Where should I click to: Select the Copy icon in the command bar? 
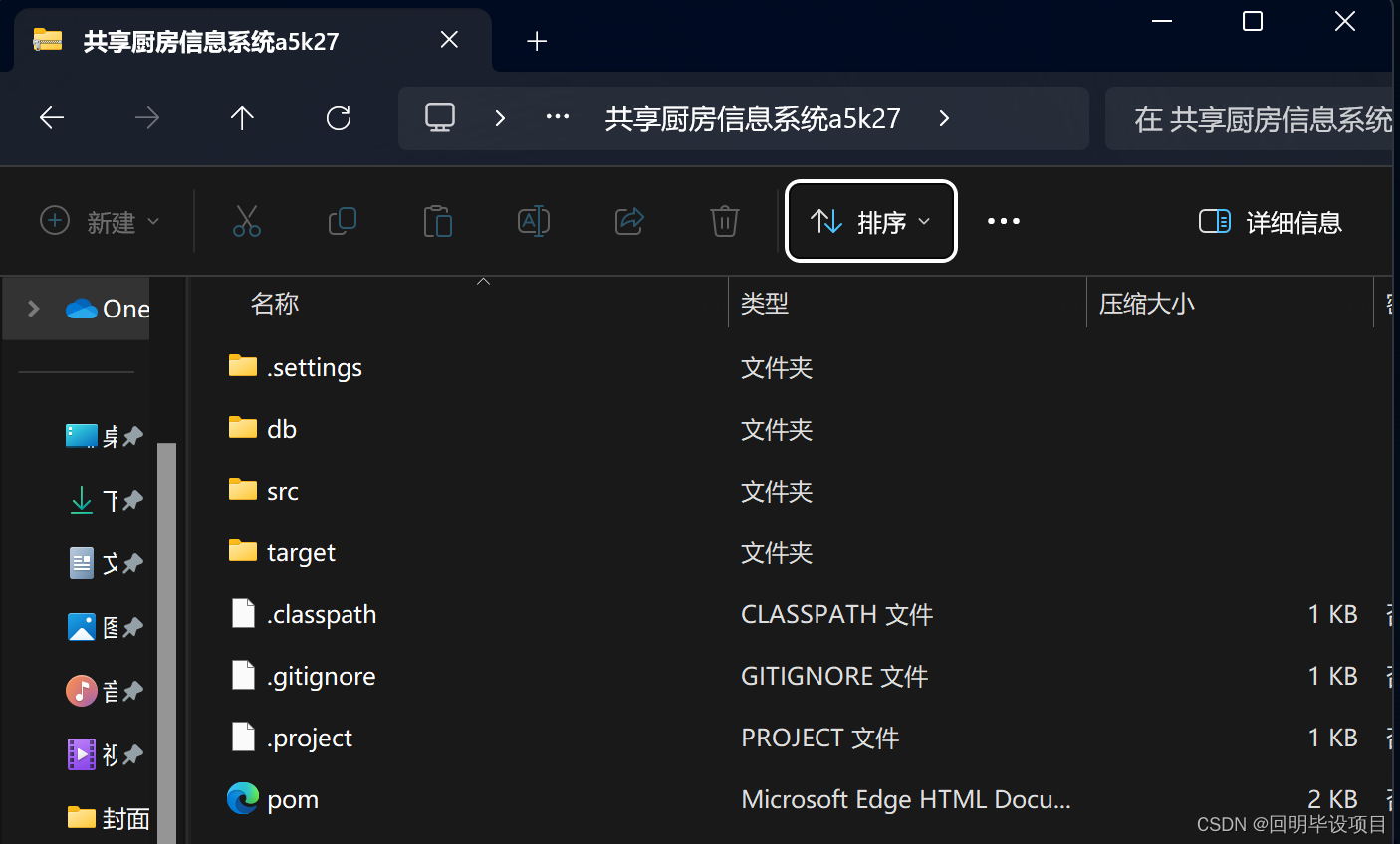[x=342, y=221]
